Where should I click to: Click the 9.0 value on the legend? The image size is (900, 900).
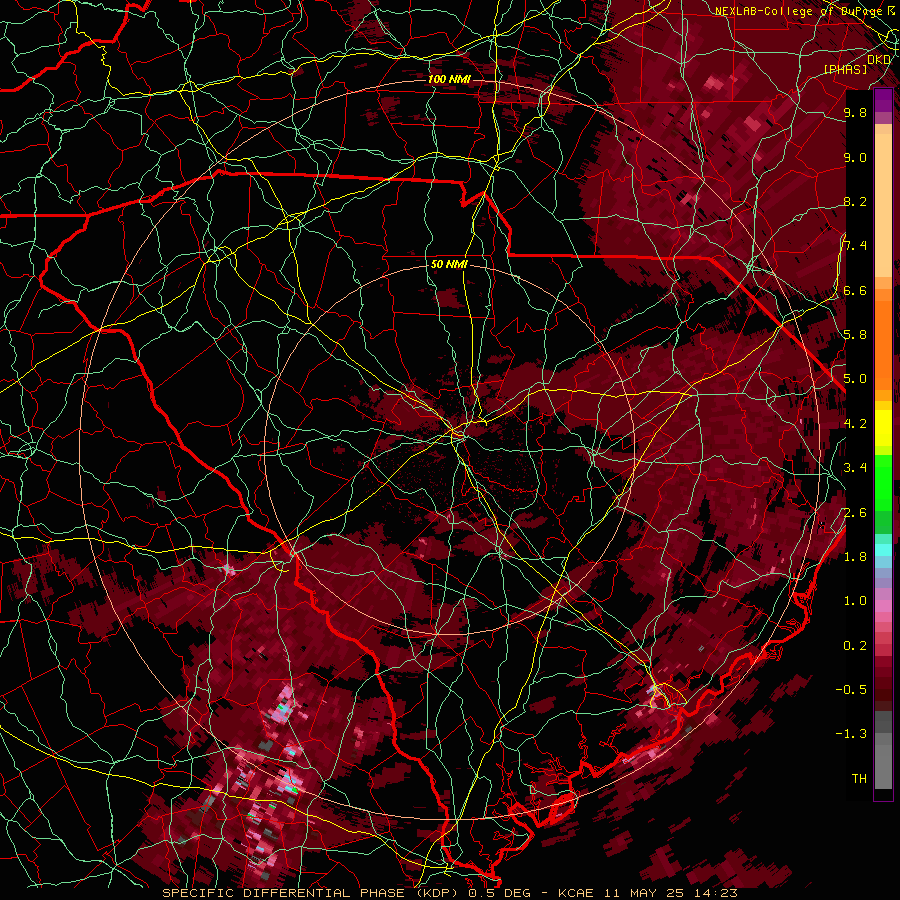point(855,157)
